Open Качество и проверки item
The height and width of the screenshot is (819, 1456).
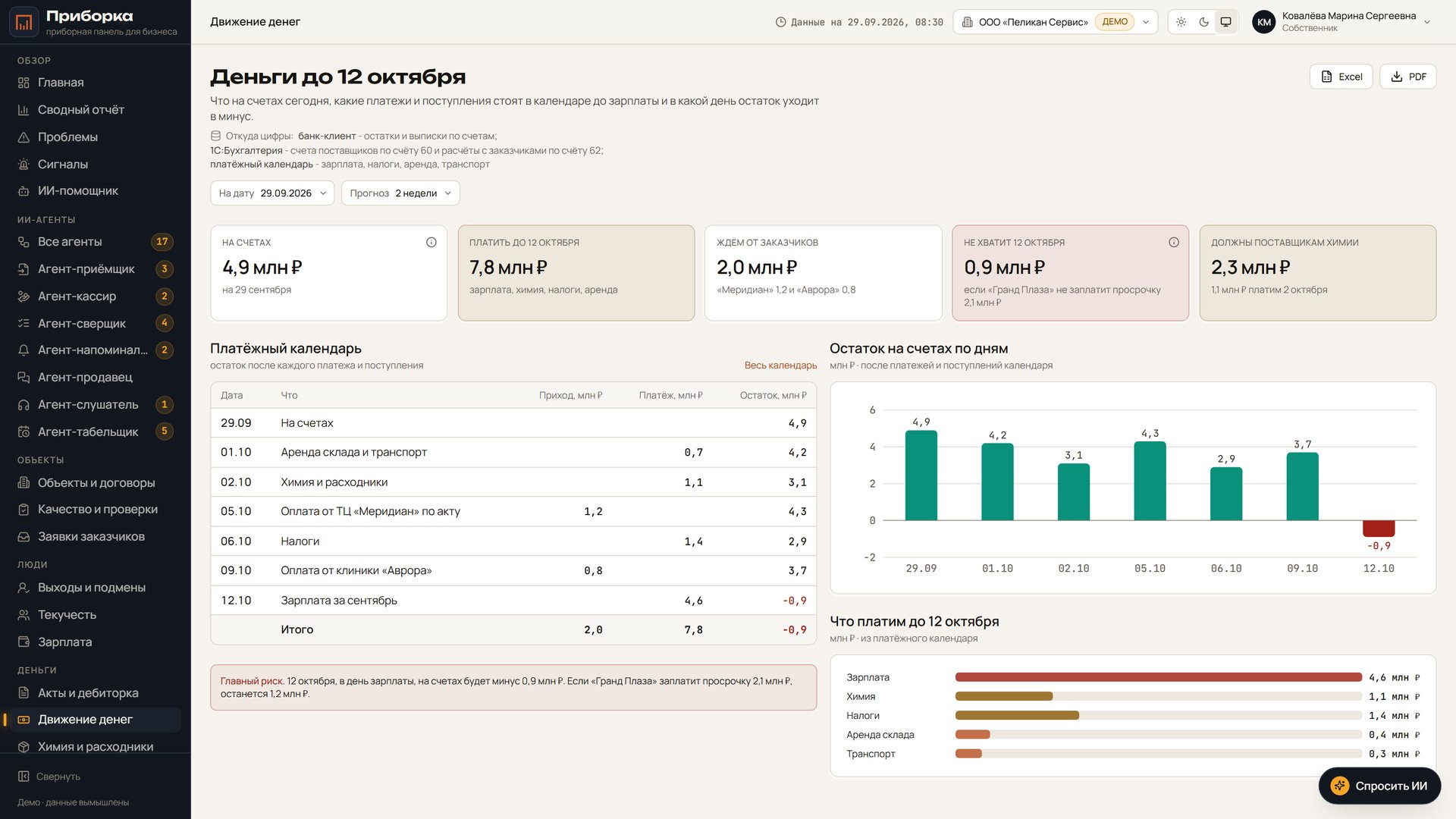point(95,510)
